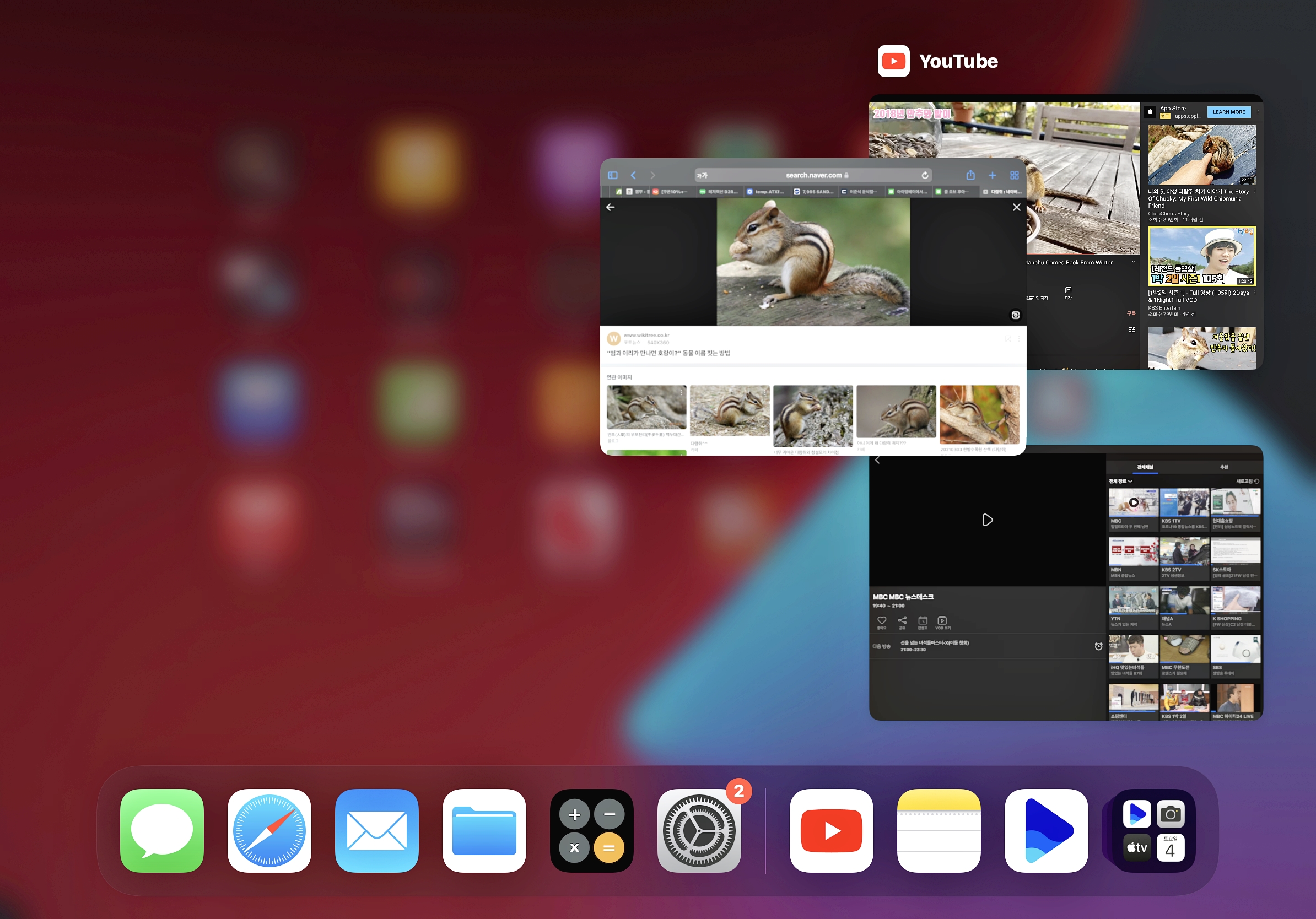
Task: Tap the 가가 text size button in Safari
Action: (703, 175)
